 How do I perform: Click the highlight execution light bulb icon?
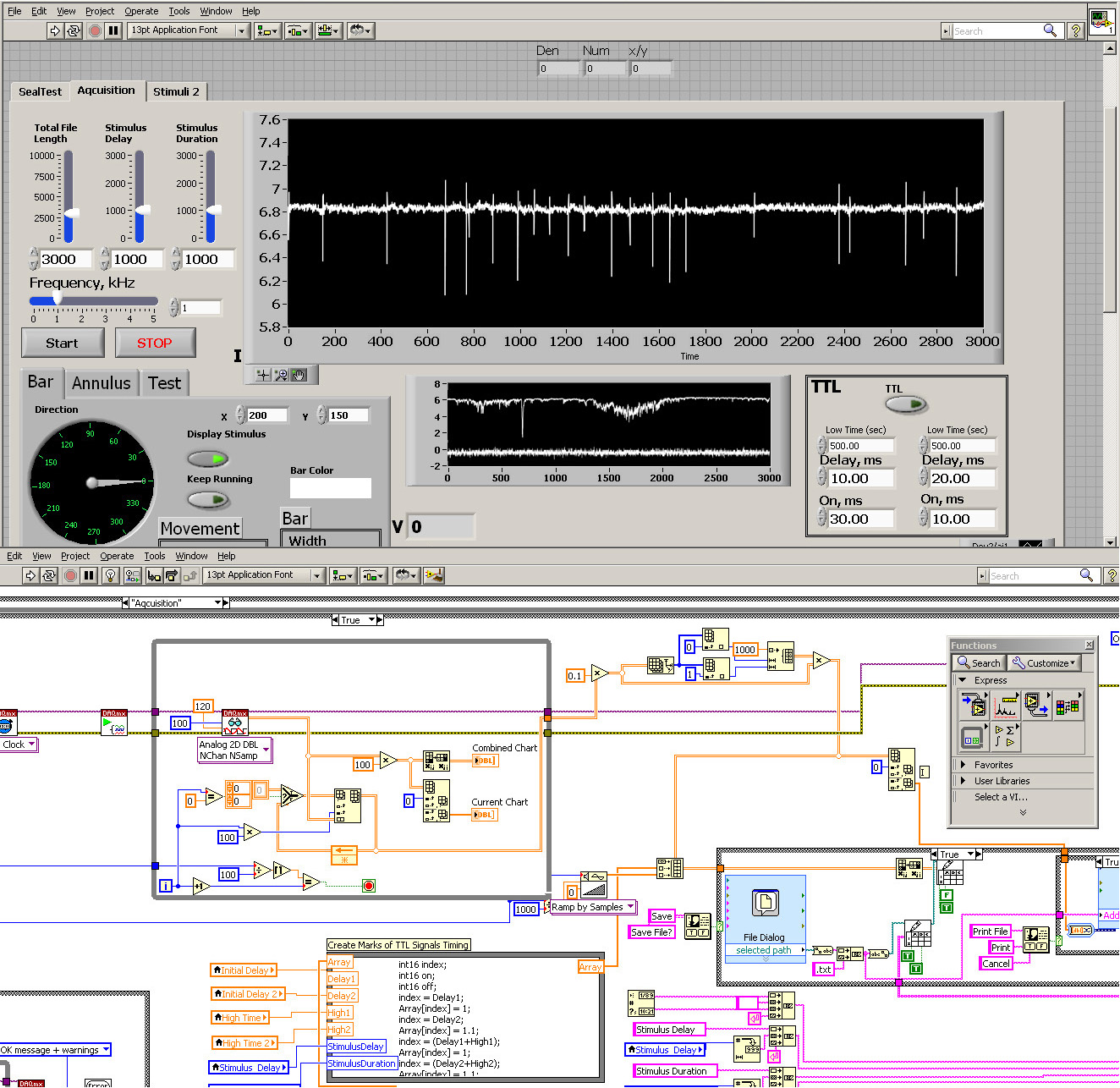110,576
